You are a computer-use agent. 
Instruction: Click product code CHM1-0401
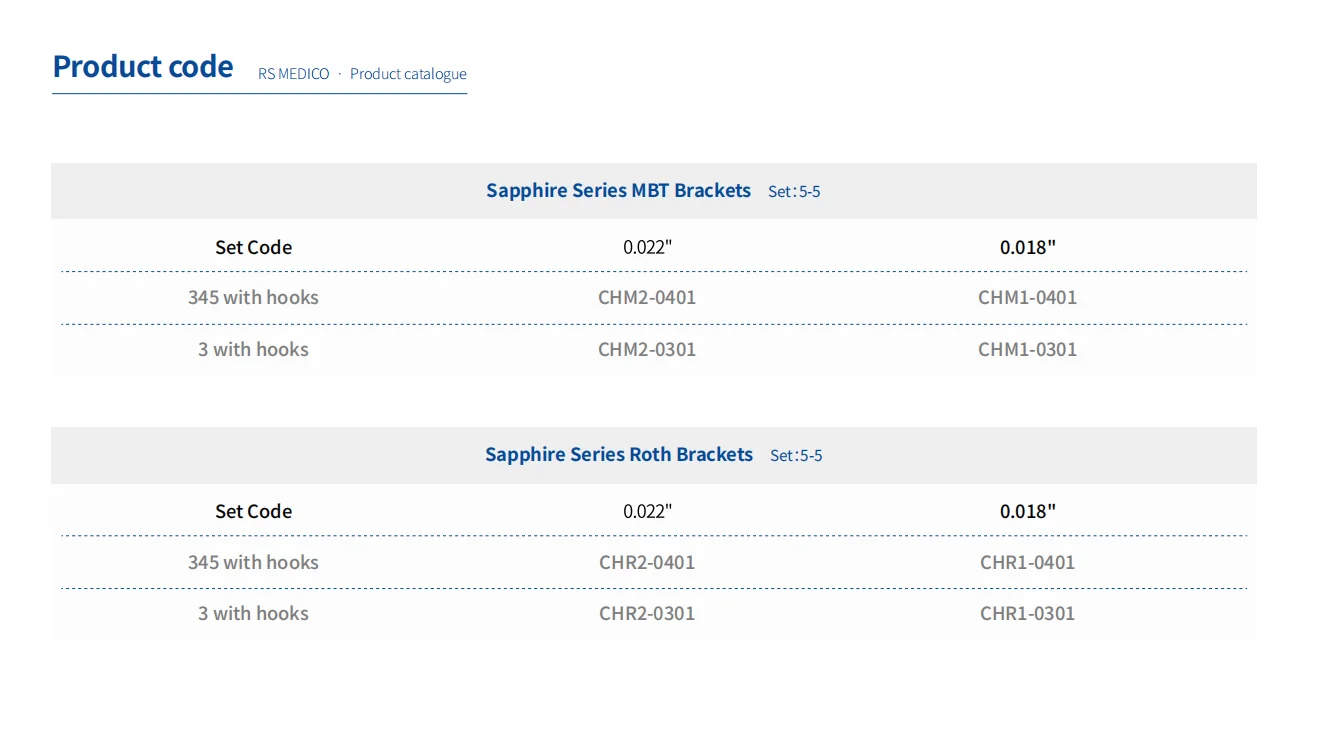[1027, 297]
